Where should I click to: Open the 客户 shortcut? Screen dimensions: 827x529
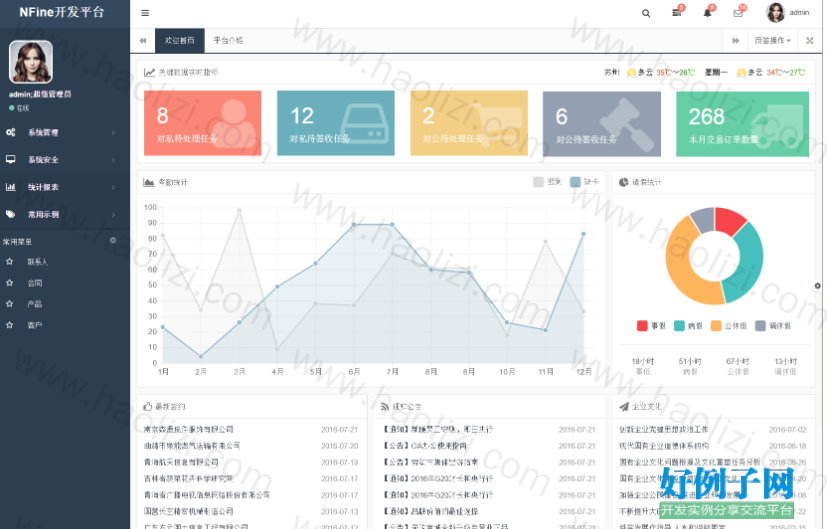(35, 325)
